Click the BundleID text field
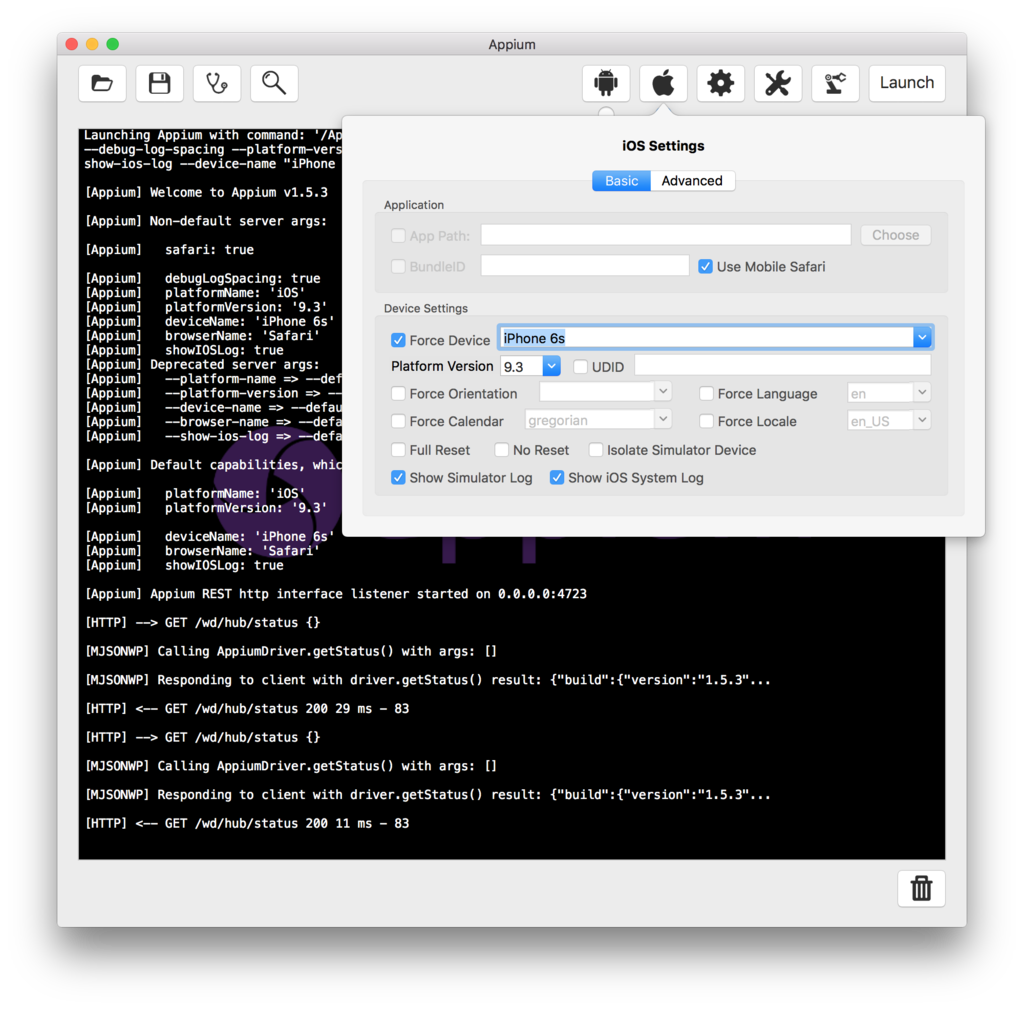The height and width of the screenshot is (1009, 1024). [584, 266]
